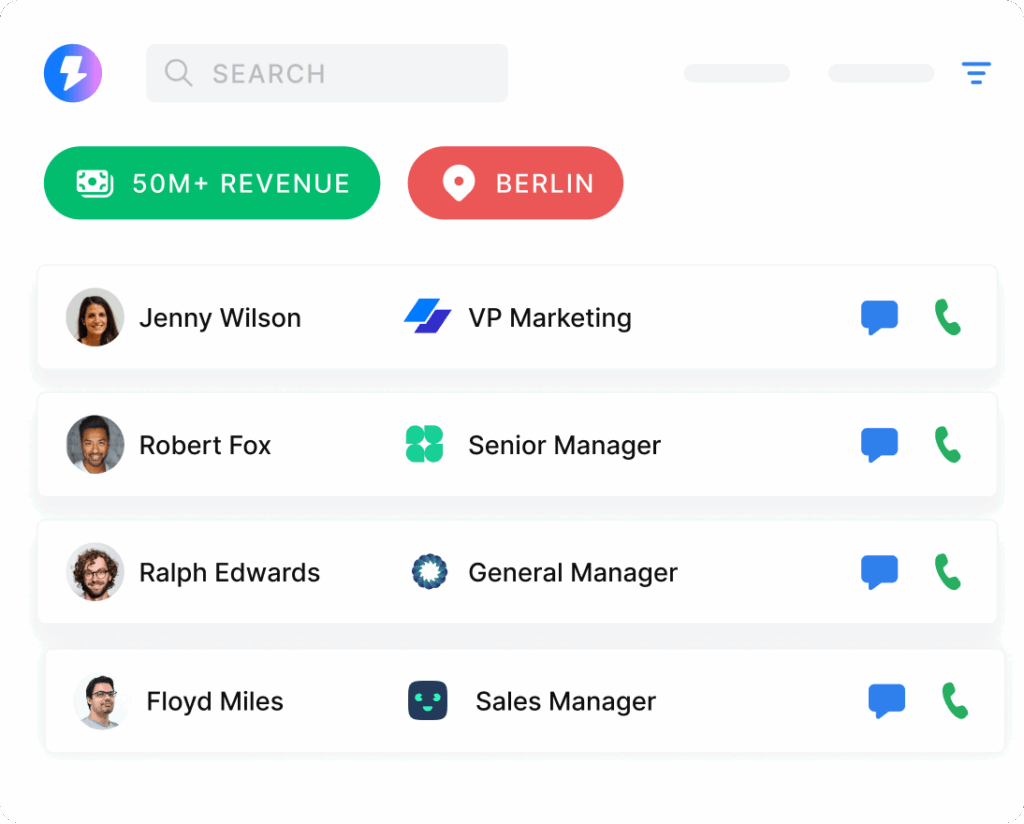Click the company logo beside VP Marketing
The image size is (1024, 824).
point(428,317)
